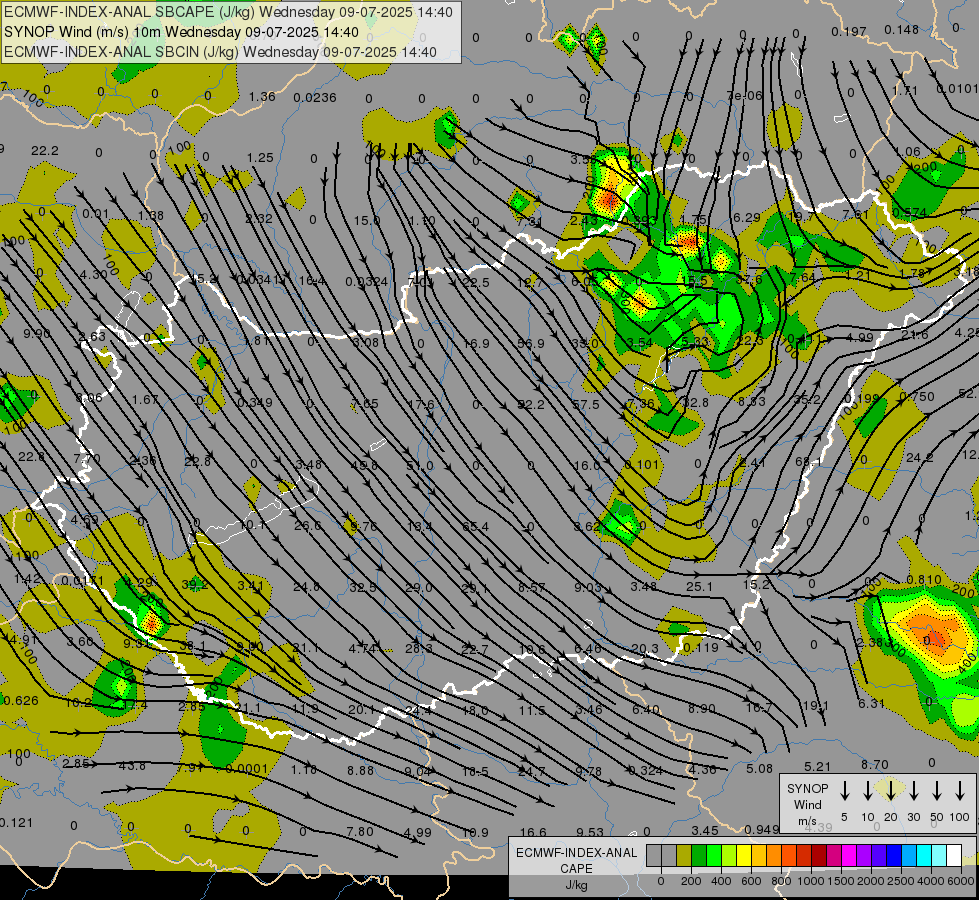Click the map value '0.119'

tap(701, 648)
